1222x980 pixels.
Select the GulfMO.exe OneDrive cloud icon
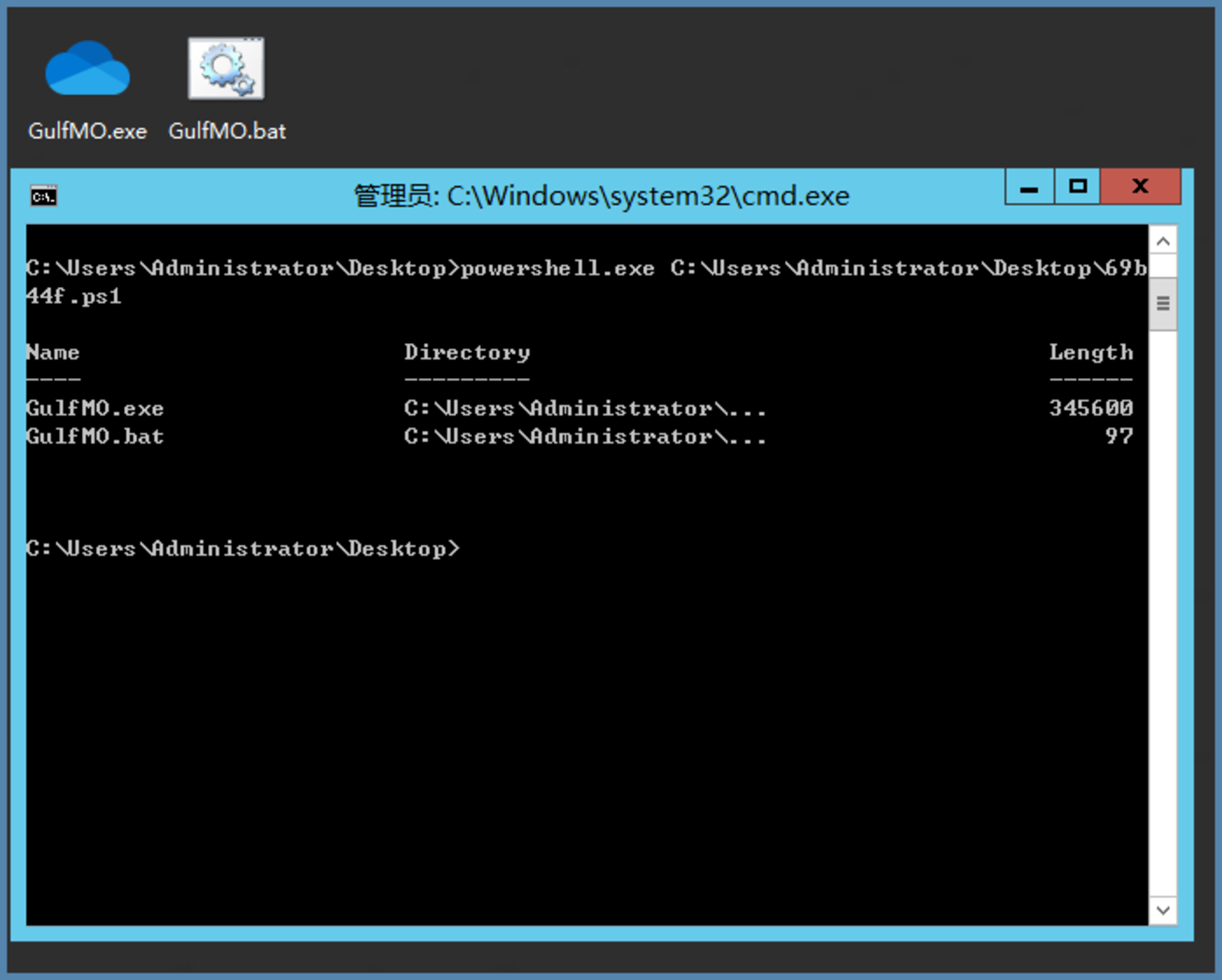pyautogui.click(x=88, y=69)
